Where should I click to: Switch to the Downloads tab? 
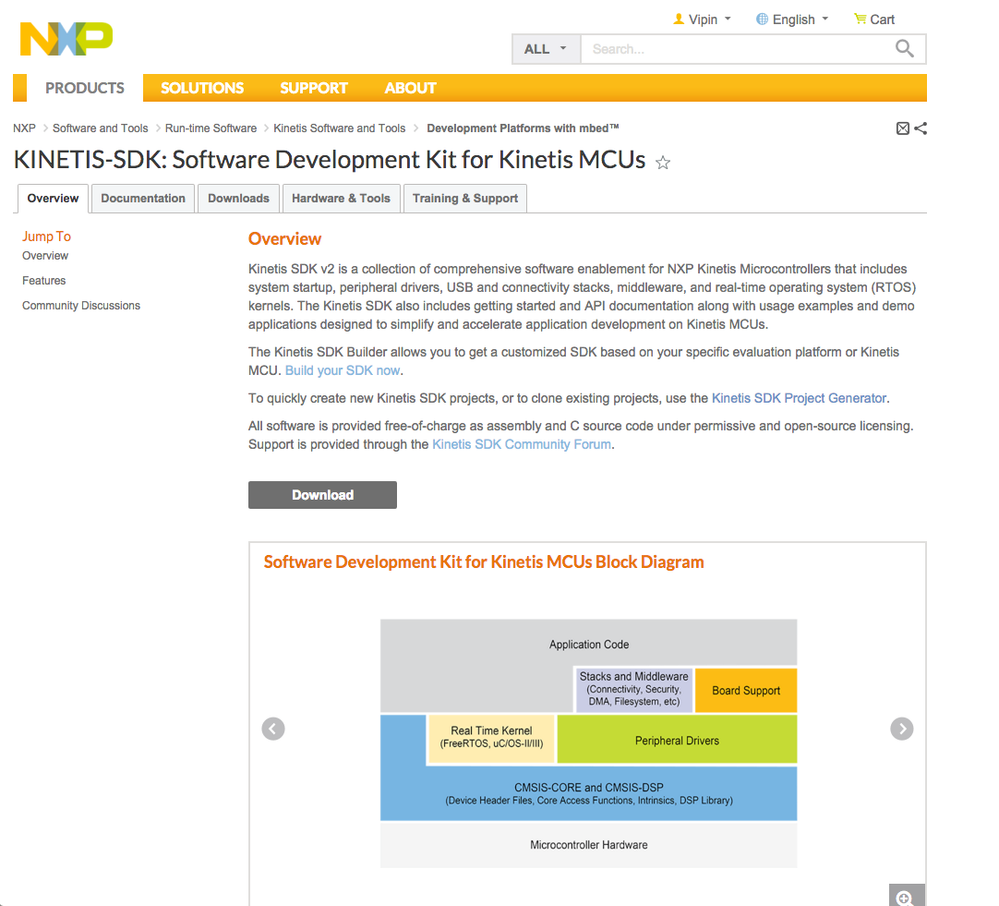(238, 198)
